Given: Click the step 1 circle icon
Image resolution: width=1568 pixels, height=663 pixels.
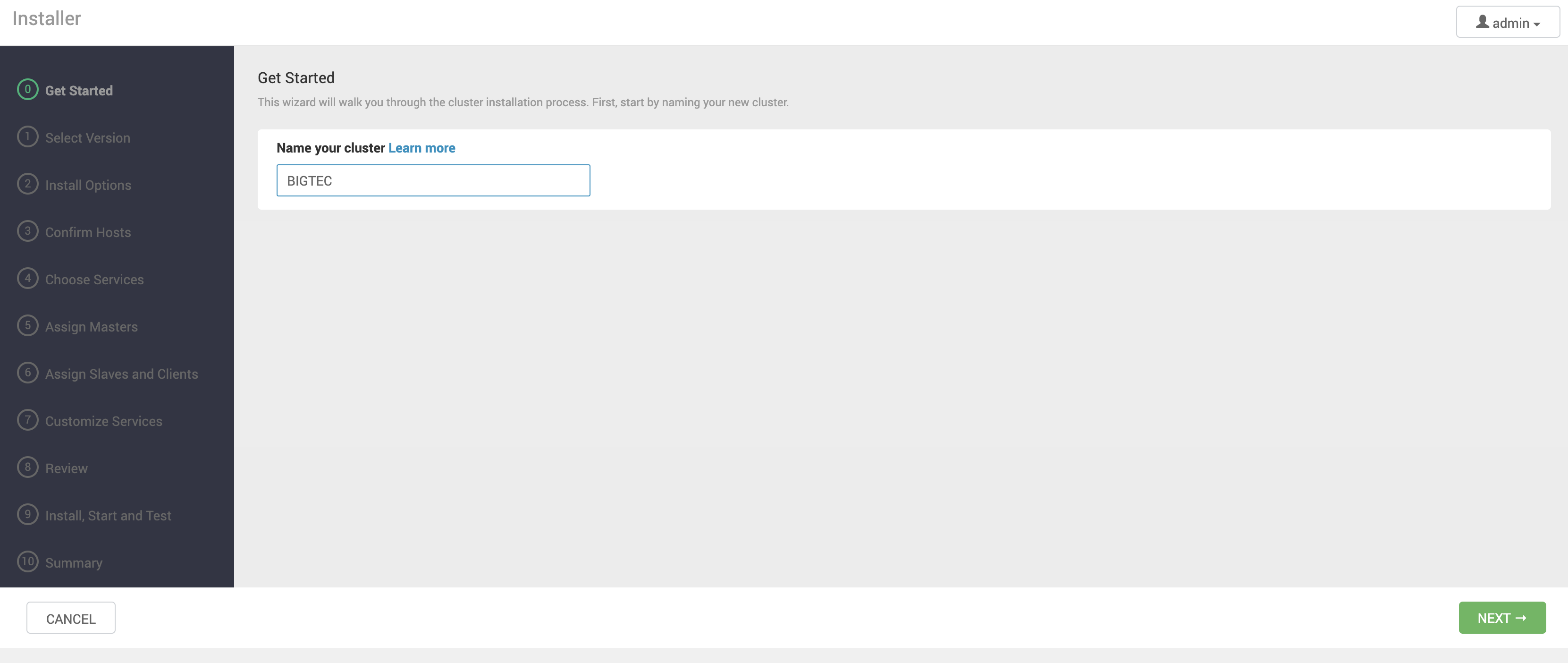Looking at the screenshot, I should tap(27, 137).
